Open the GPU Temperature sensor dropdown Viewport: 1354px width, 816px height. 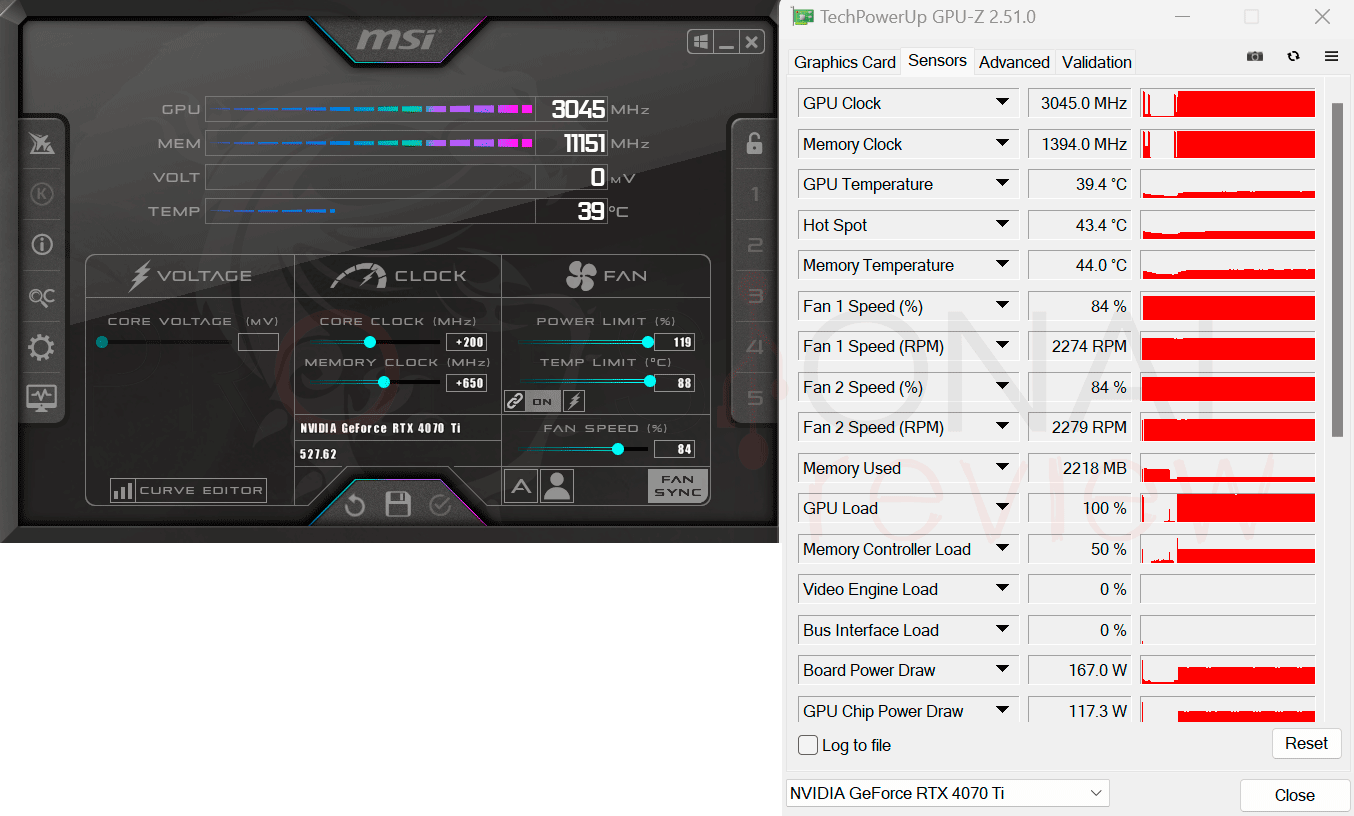coord(1002,183)
